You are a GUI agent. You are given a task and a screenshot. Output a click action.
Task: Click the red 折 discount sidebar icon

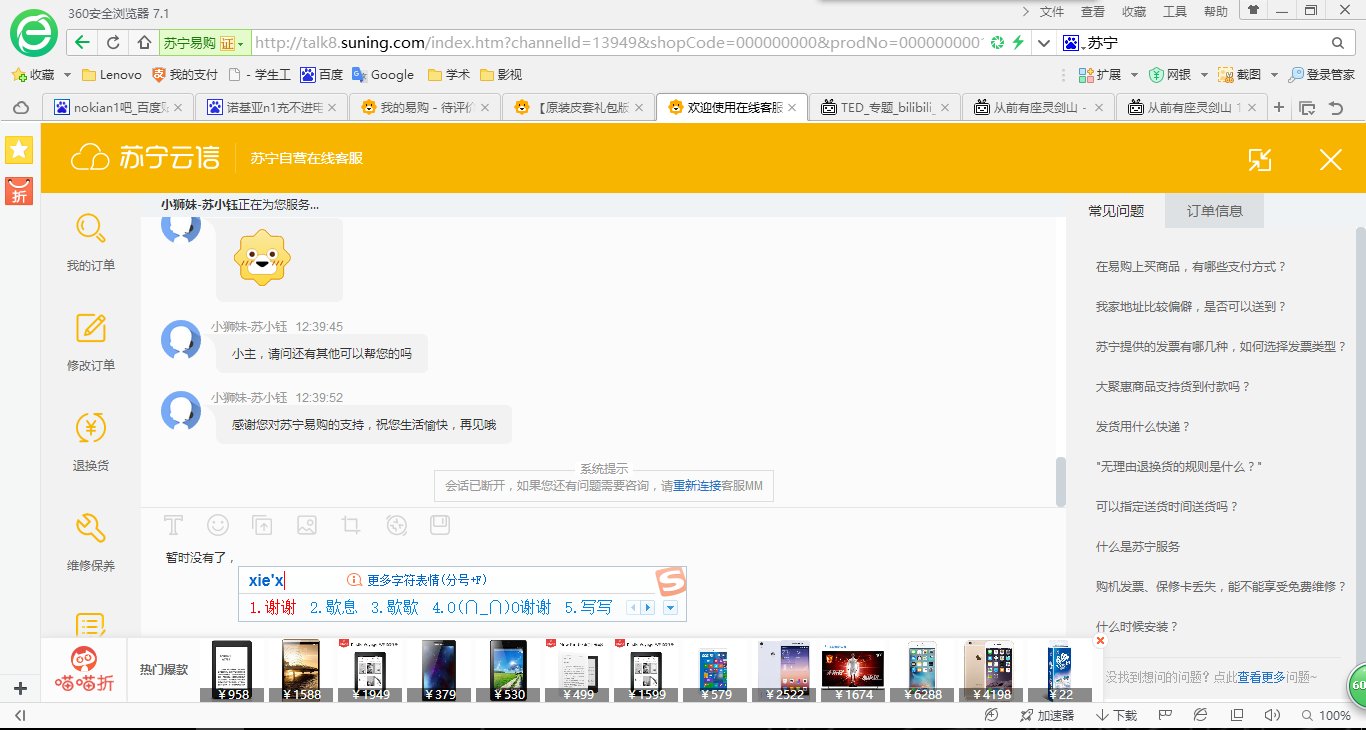coord(19,191)
